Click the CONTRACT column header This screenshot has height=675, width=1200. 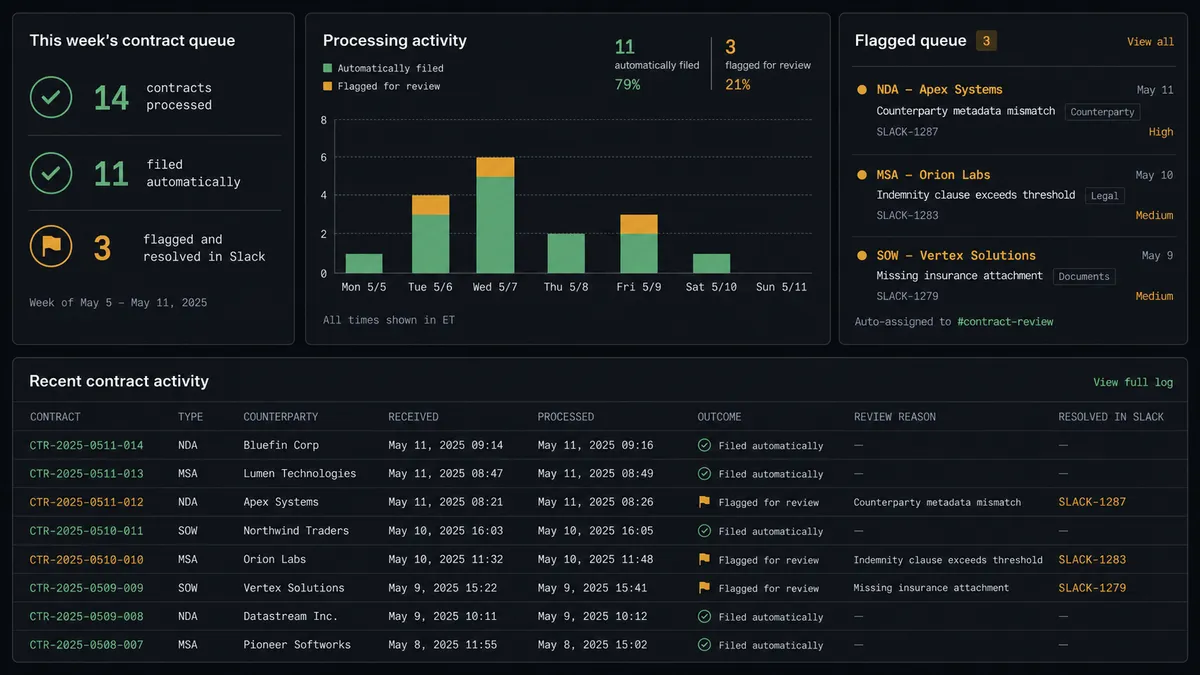pyautogui.click(x=55, y=417)
